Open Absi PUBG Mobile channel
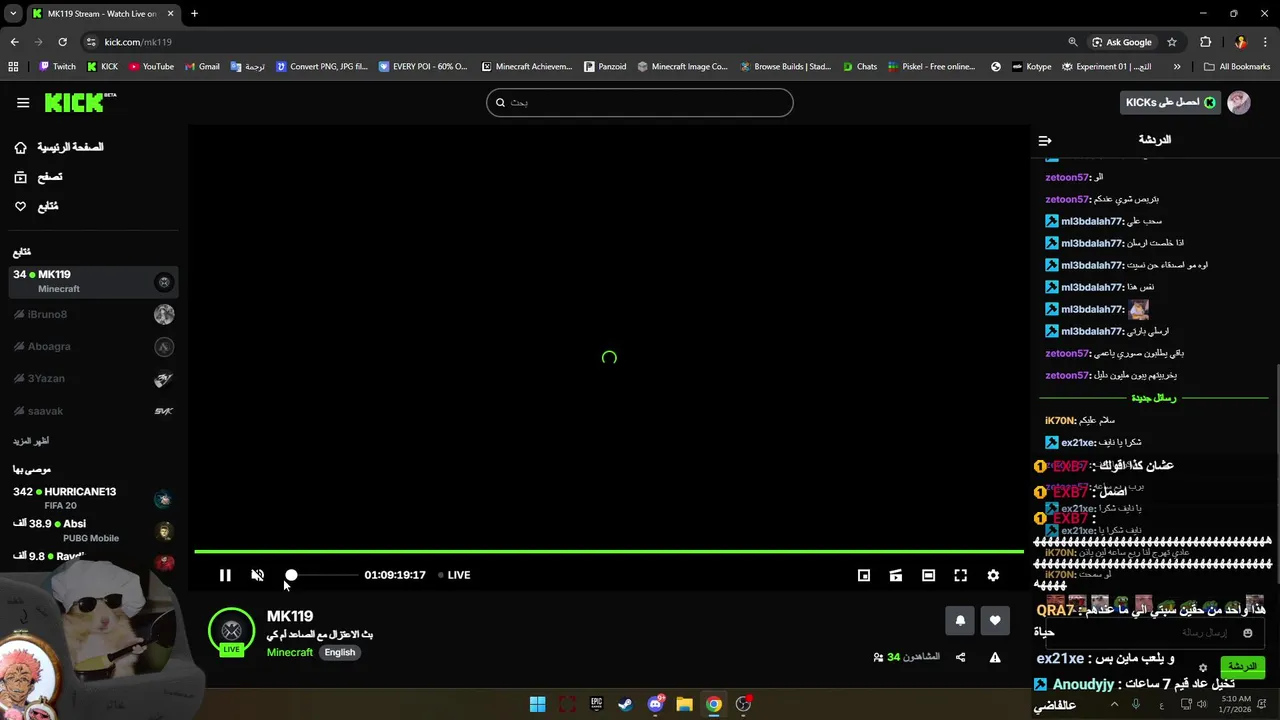 pyautogui.click(x=94, y=530)
